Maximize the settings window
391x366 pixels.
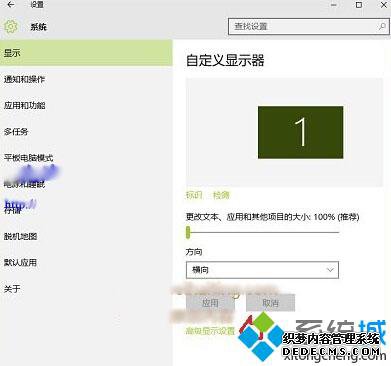point(359,5)
